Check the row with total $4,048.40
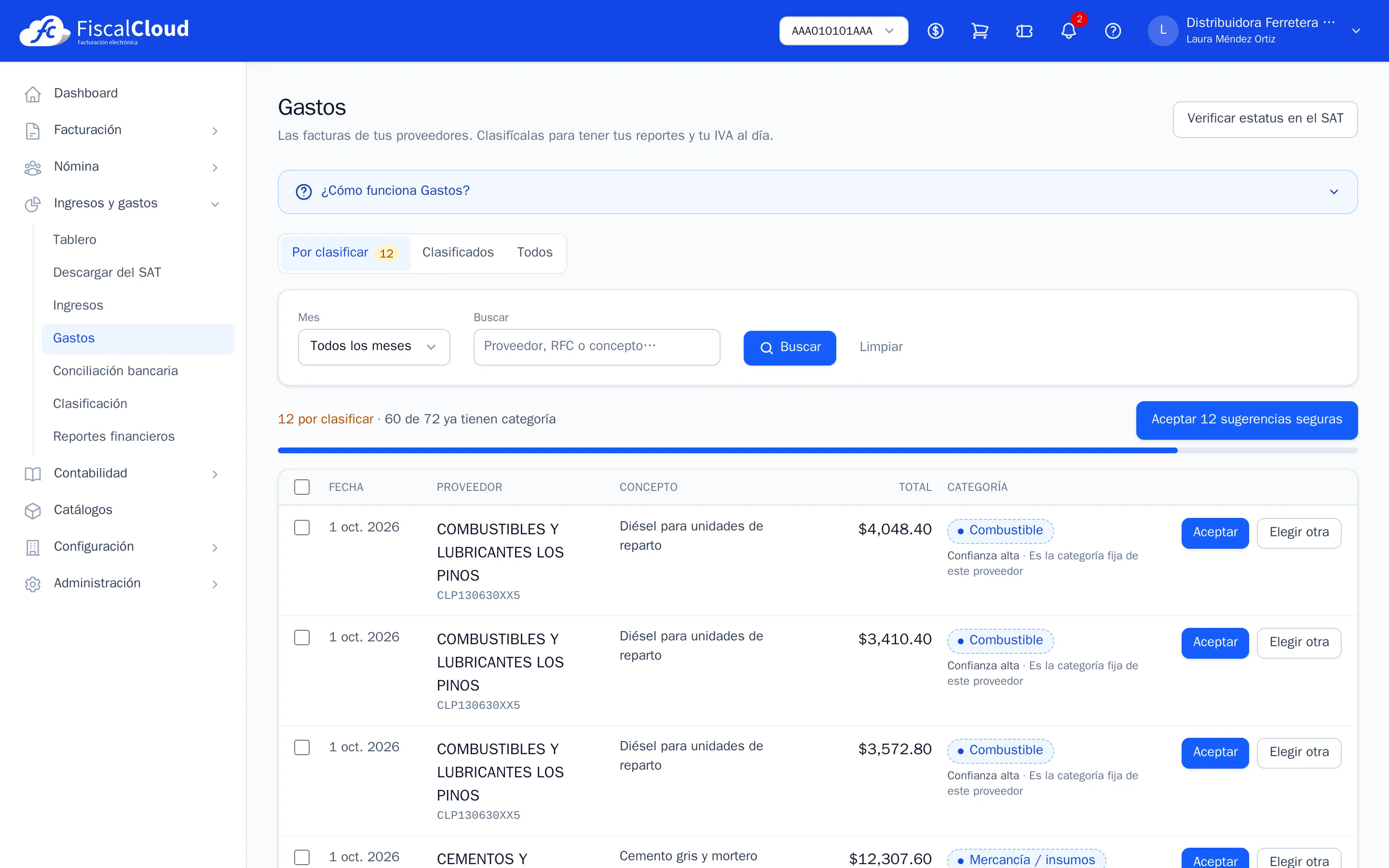Image resolution: width=1389 pixels, height=868 pixels. (x=302, y=528)
